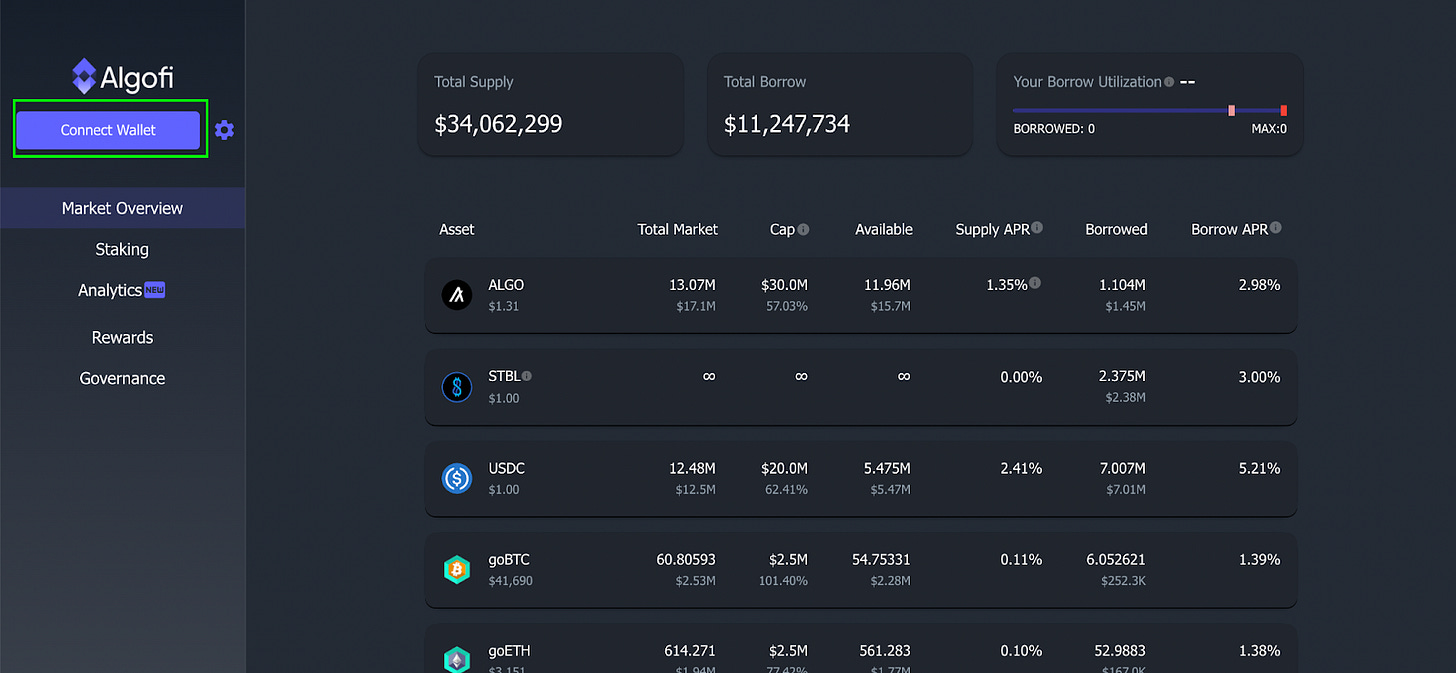
Task: Click the pink marker on utilization bar
Action: [1231, 110]
